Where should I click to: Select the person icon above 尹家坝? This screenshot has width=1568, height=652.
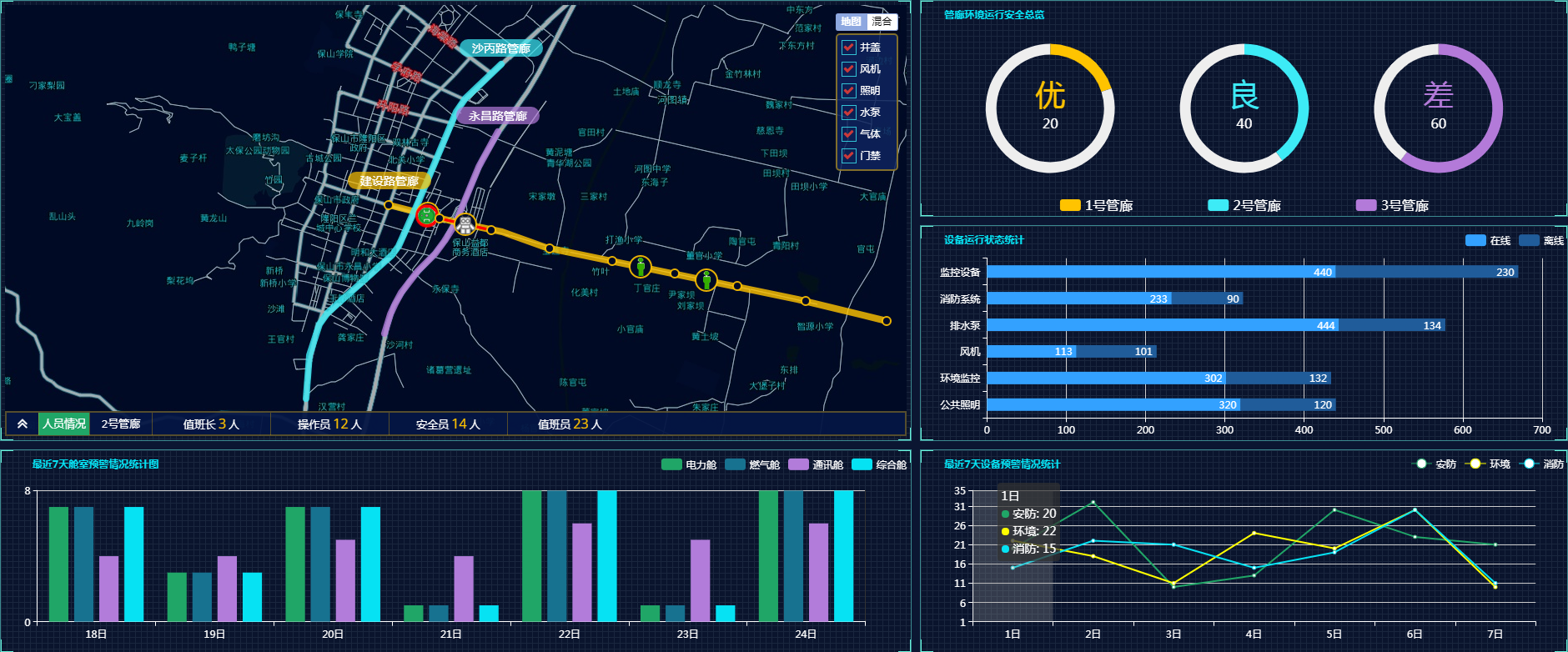706,280
